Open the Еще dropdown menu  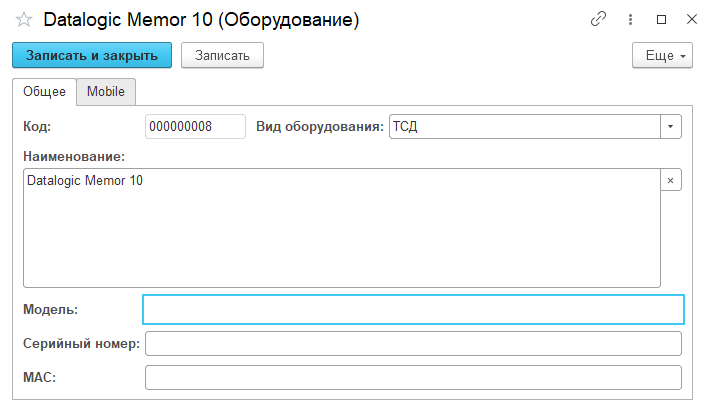(x=663, y=56)
